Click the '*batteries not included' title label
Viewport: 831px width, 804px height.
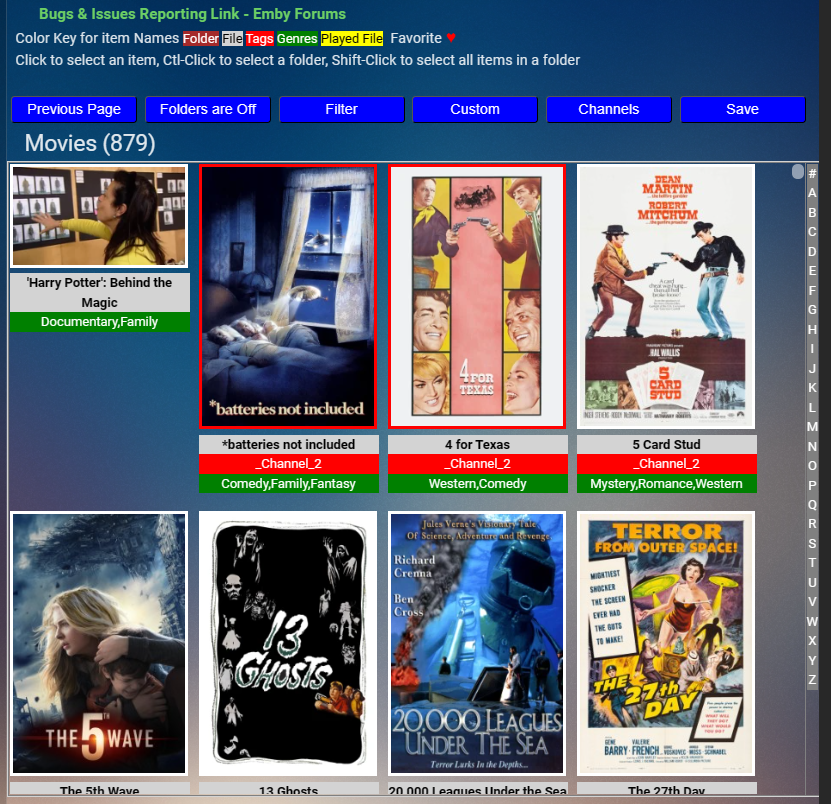pyautogui.click(x=289, y=444)
